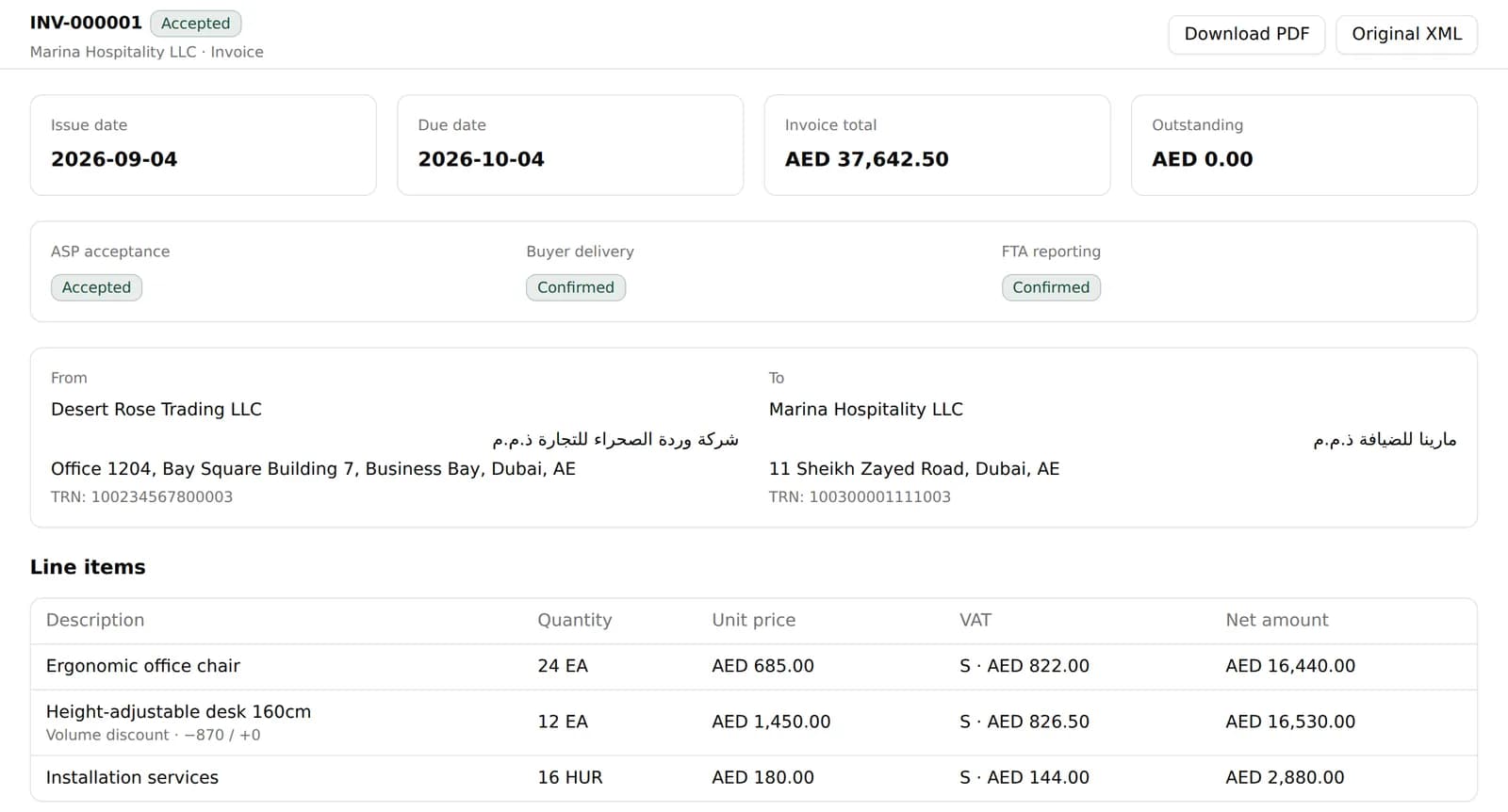Click the Confirmed status under FTA reporting
The width and height of the screenshot is (1508, 812).
click(1051, 287)
